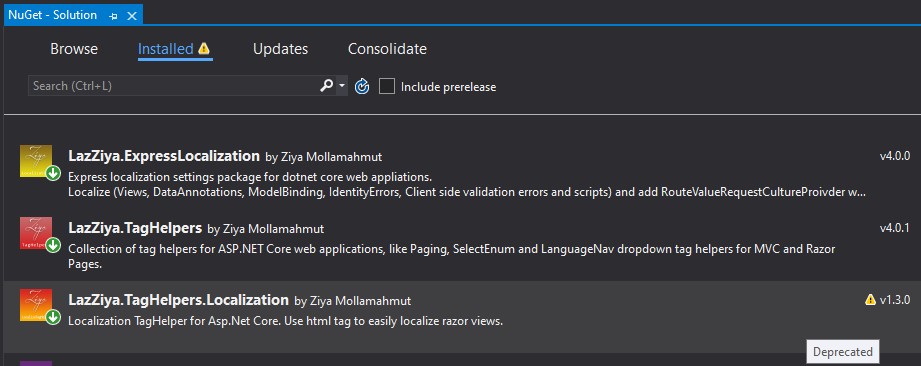Click the search magnifier icon
The width and height of the screenshot is (921, 366).
pyautogui.click(x=326, y=86)
